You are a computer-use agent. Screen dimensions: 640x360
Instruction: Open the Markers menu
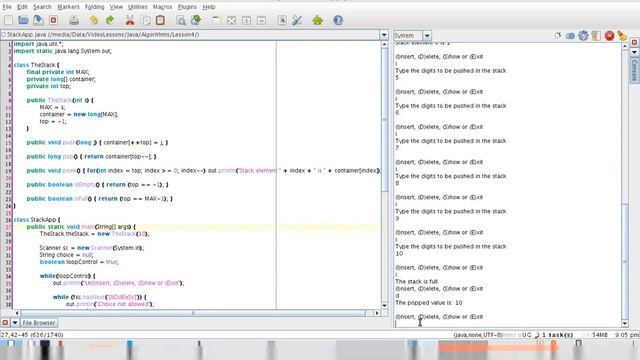[68, 7]
